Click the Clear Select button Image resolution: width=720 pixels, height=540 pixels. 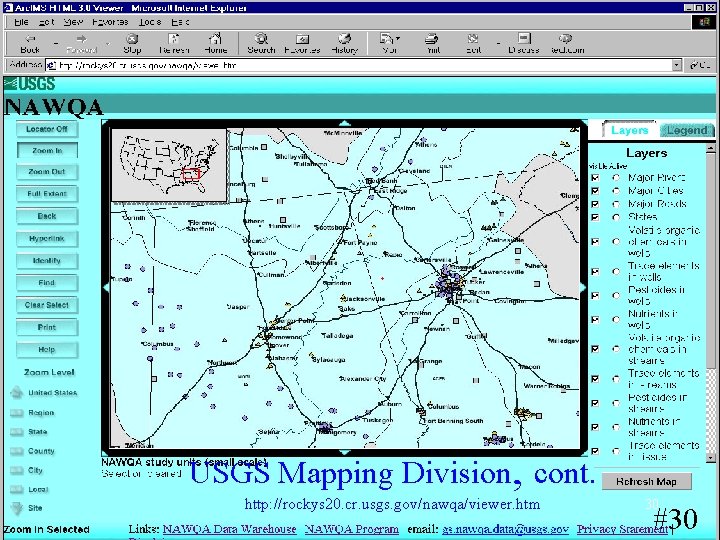pos(47,305)
